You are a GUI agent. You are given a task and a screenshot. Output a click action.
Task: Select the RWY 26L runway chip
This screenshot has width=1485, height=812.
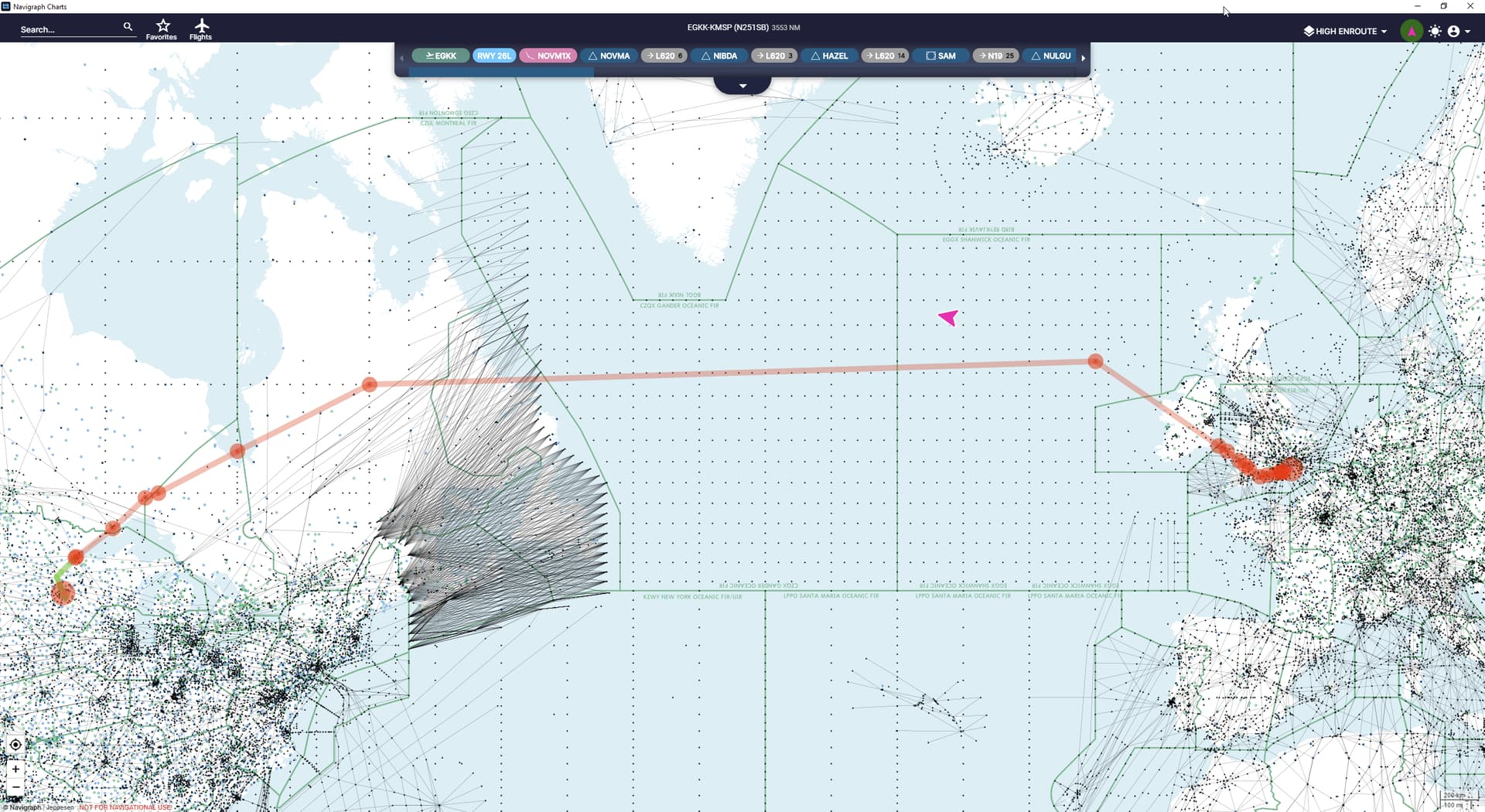pos(494,56)
